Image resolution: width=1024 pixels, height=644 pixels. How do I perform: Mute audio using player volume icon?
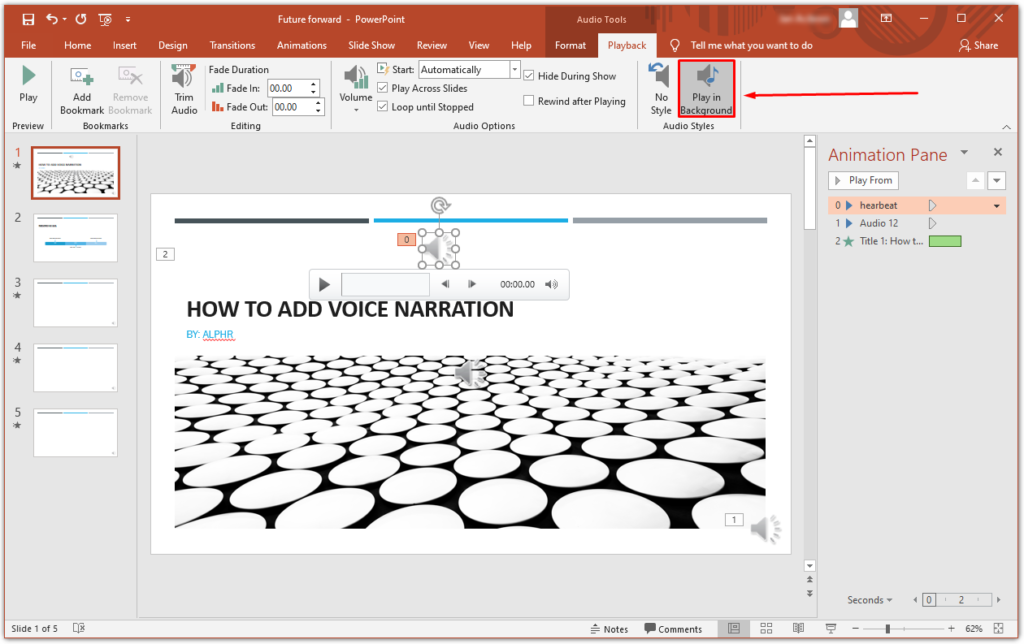click(552, 284)
